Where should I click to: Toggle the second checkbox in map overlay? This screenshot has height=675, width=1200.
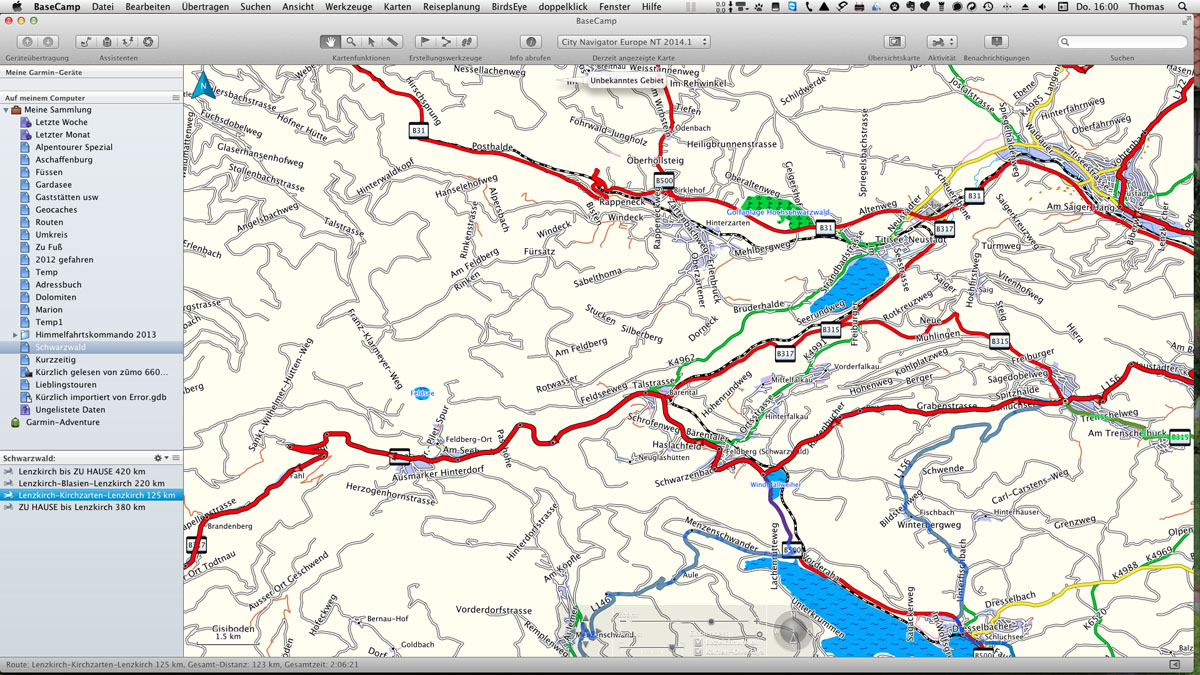coord(698,652)
